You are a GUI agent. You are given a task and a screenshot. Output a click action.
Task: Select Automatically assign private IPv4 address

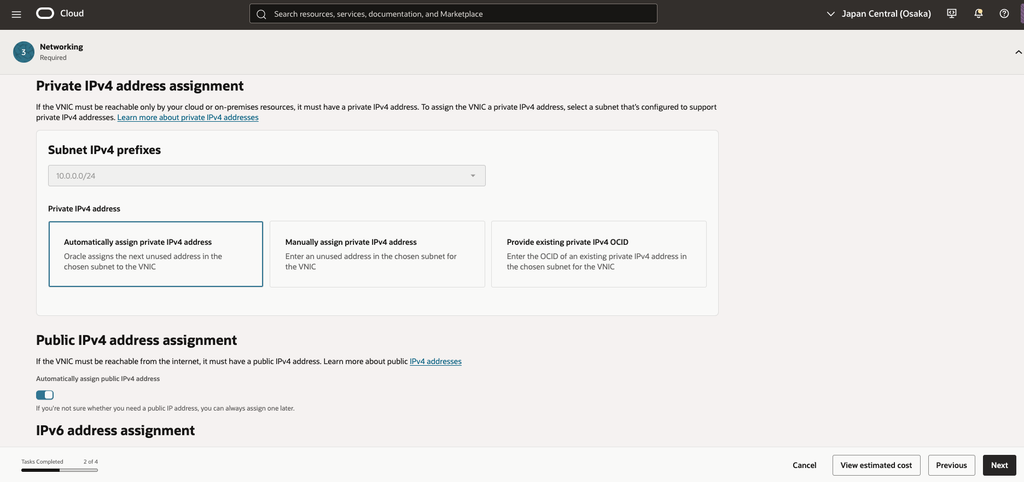pos(155,254)
